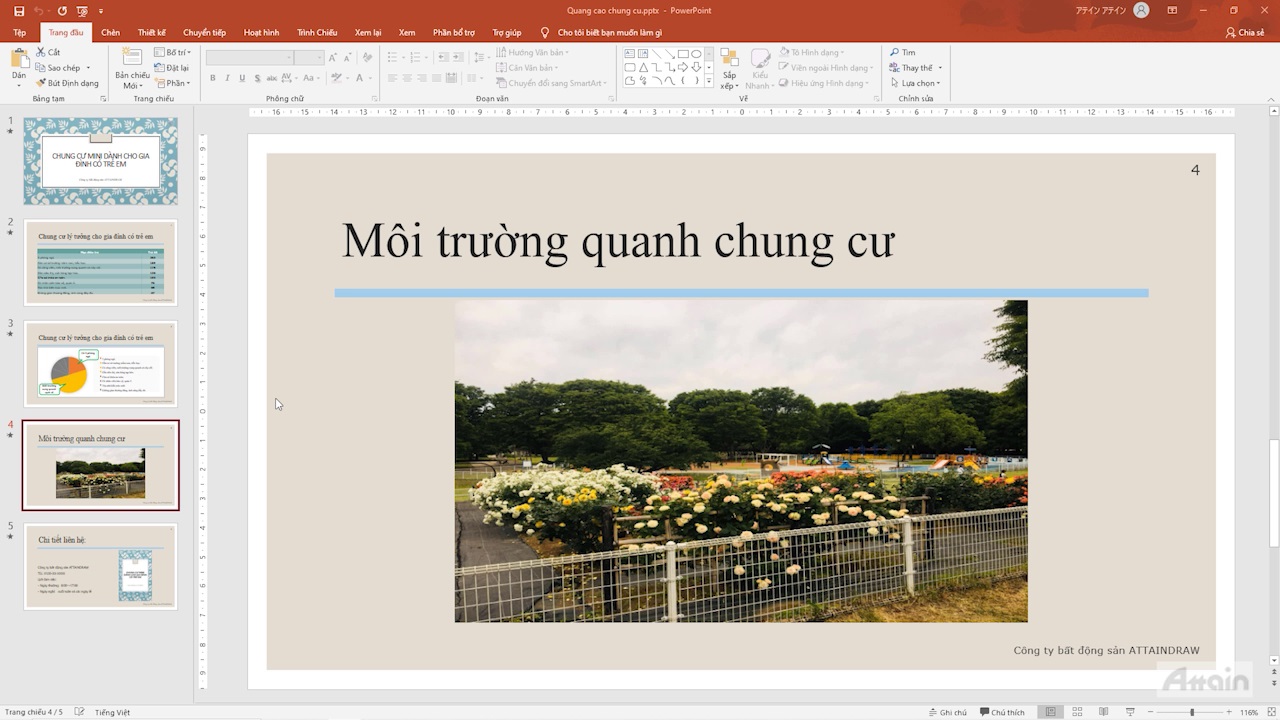This screenshot has width=1280, height=720.
Task: Expand the Bố trí layout dropdown
Action: [173, 52]
